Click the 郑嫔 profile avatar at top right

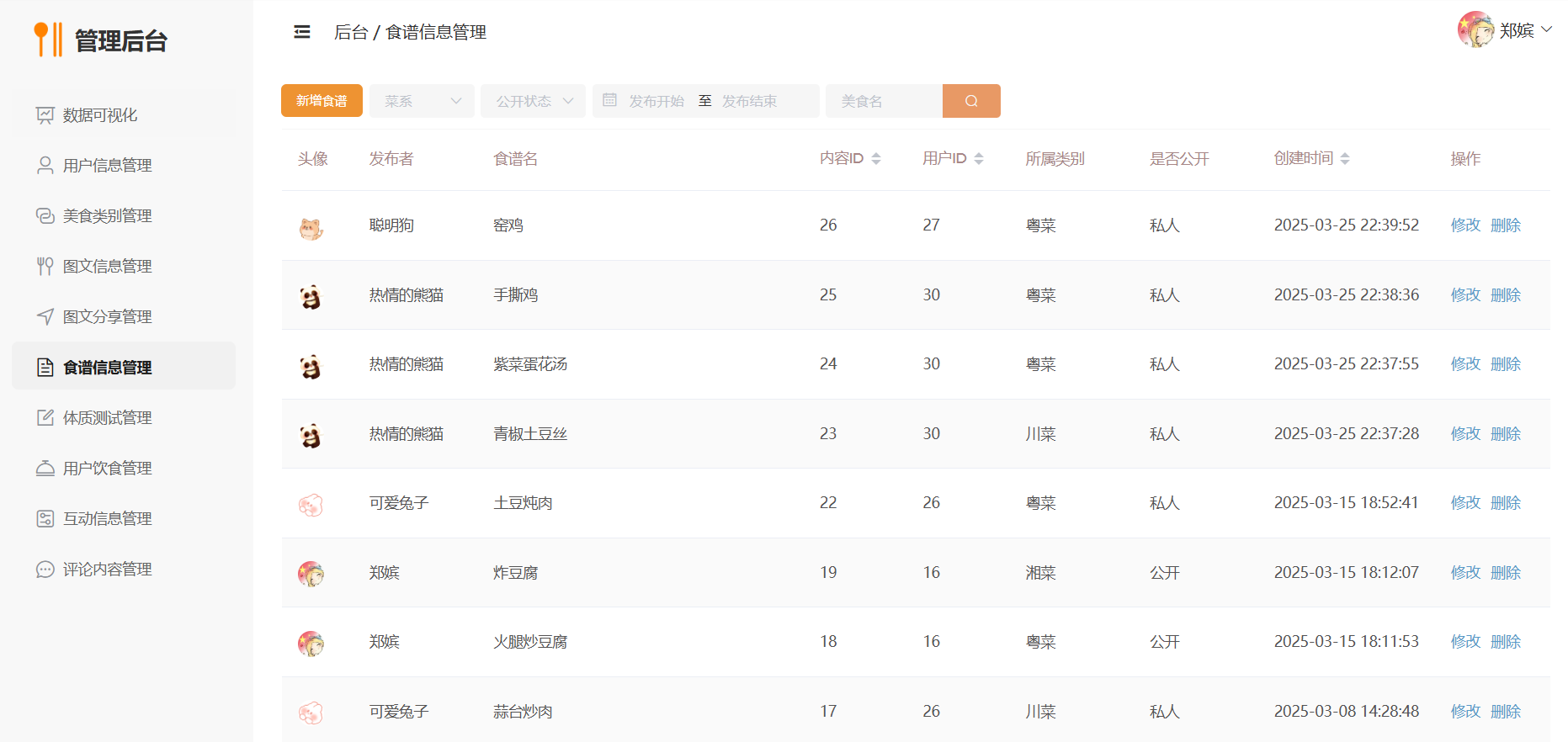point(1475,29)
